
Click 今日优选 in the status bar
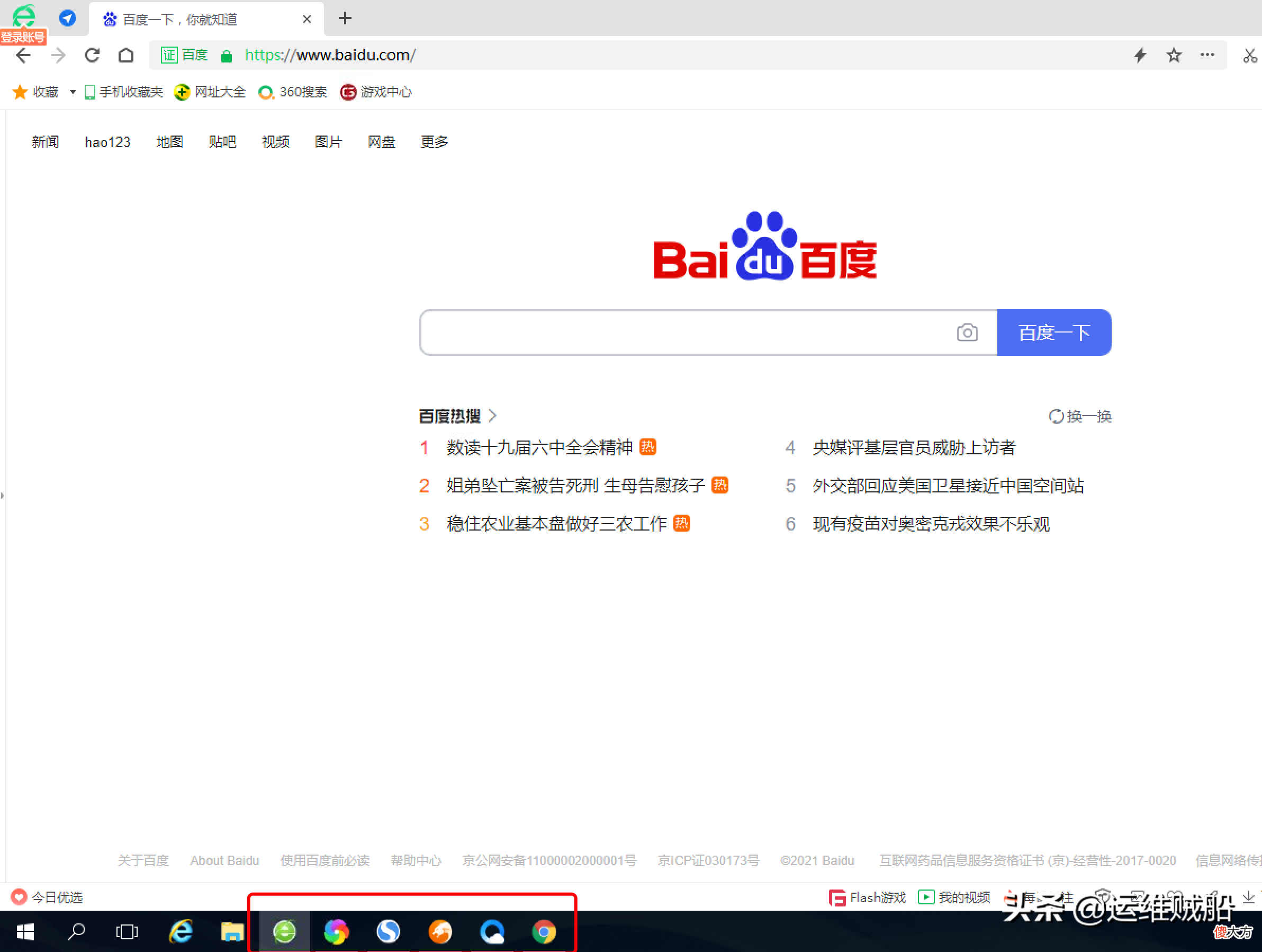[47, 897]
